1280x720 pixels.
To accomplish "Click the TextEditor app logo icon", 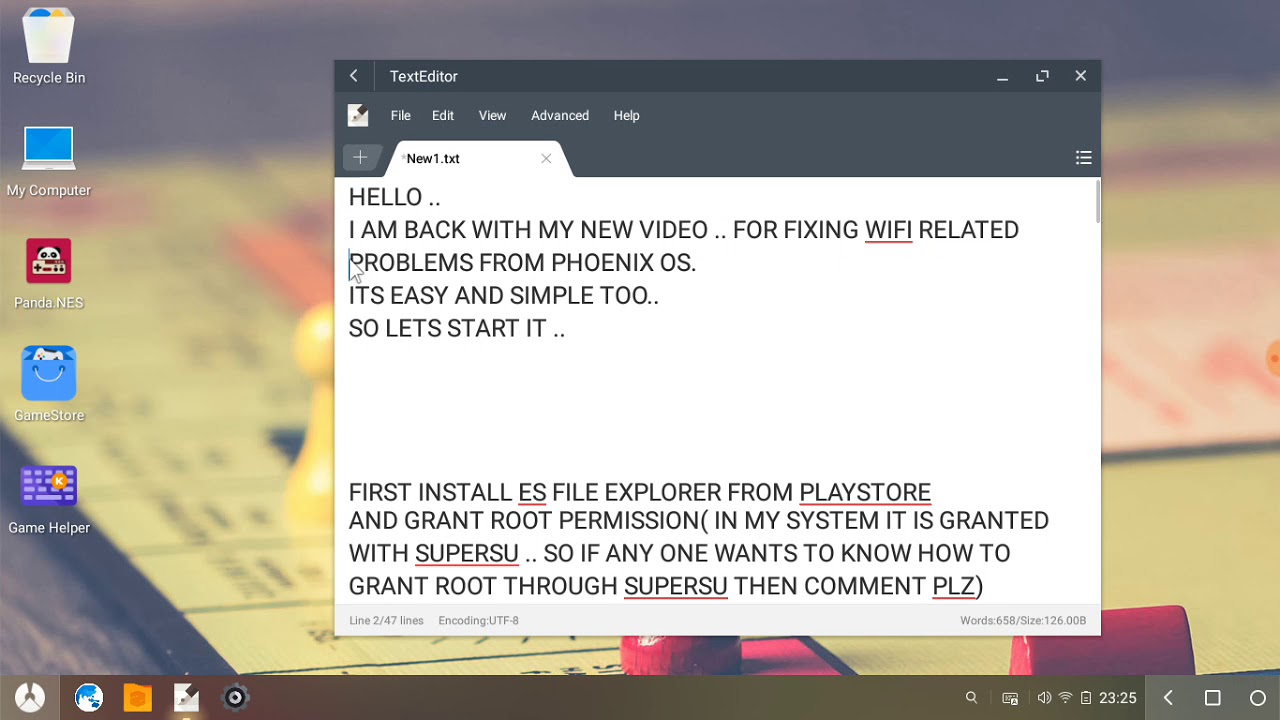I will [358, 116].
